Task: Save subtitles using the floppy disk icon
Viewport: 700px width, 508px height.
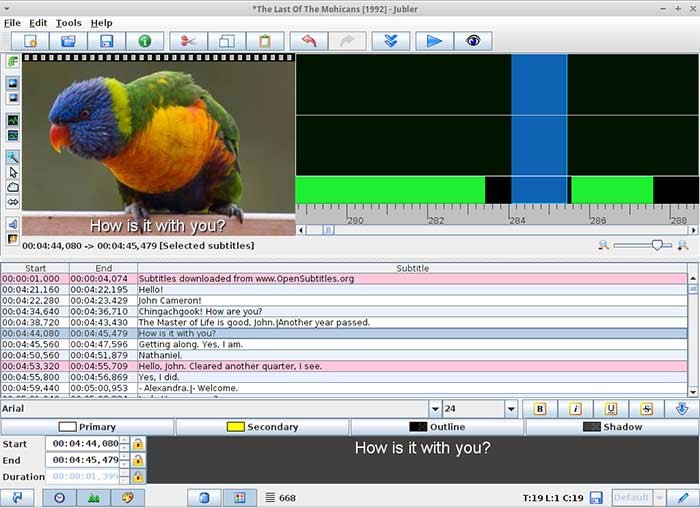Action: tap(106, 41)
